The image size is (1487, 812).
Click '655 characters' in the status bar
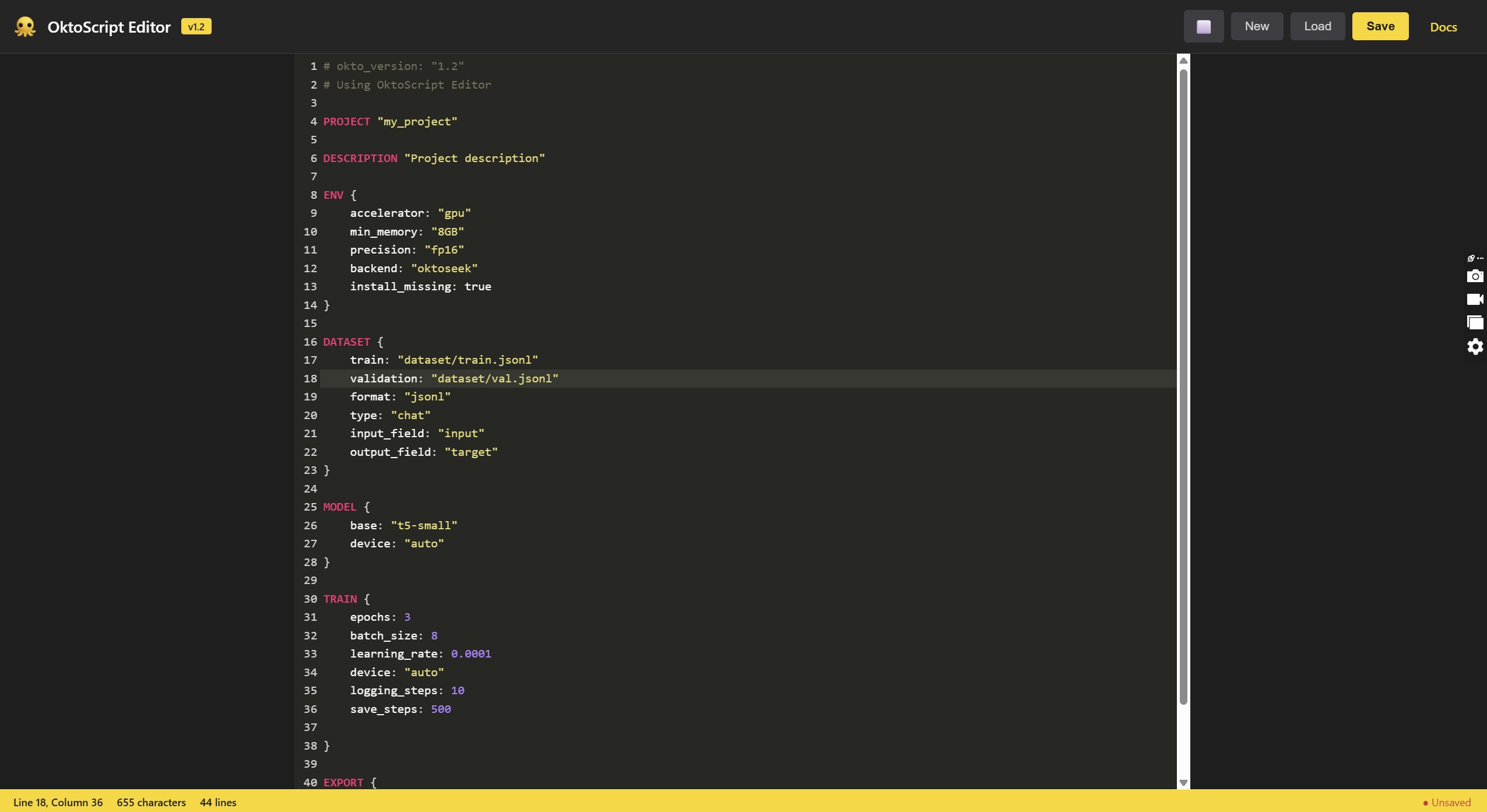(151, 802)
